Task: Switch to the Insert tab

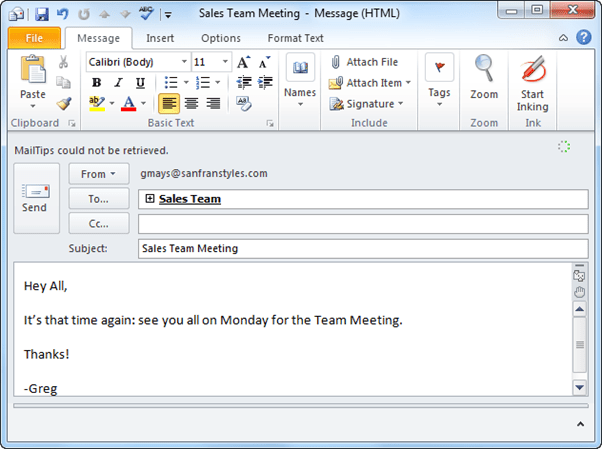Action: point(160,38)
